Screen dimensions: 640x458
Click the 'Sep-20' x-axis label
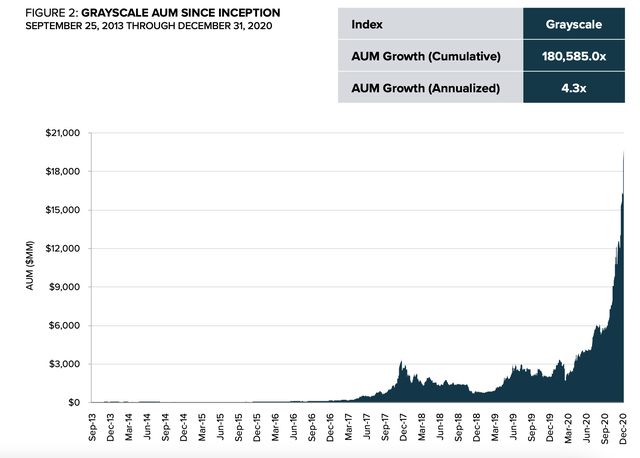[605, 427]
